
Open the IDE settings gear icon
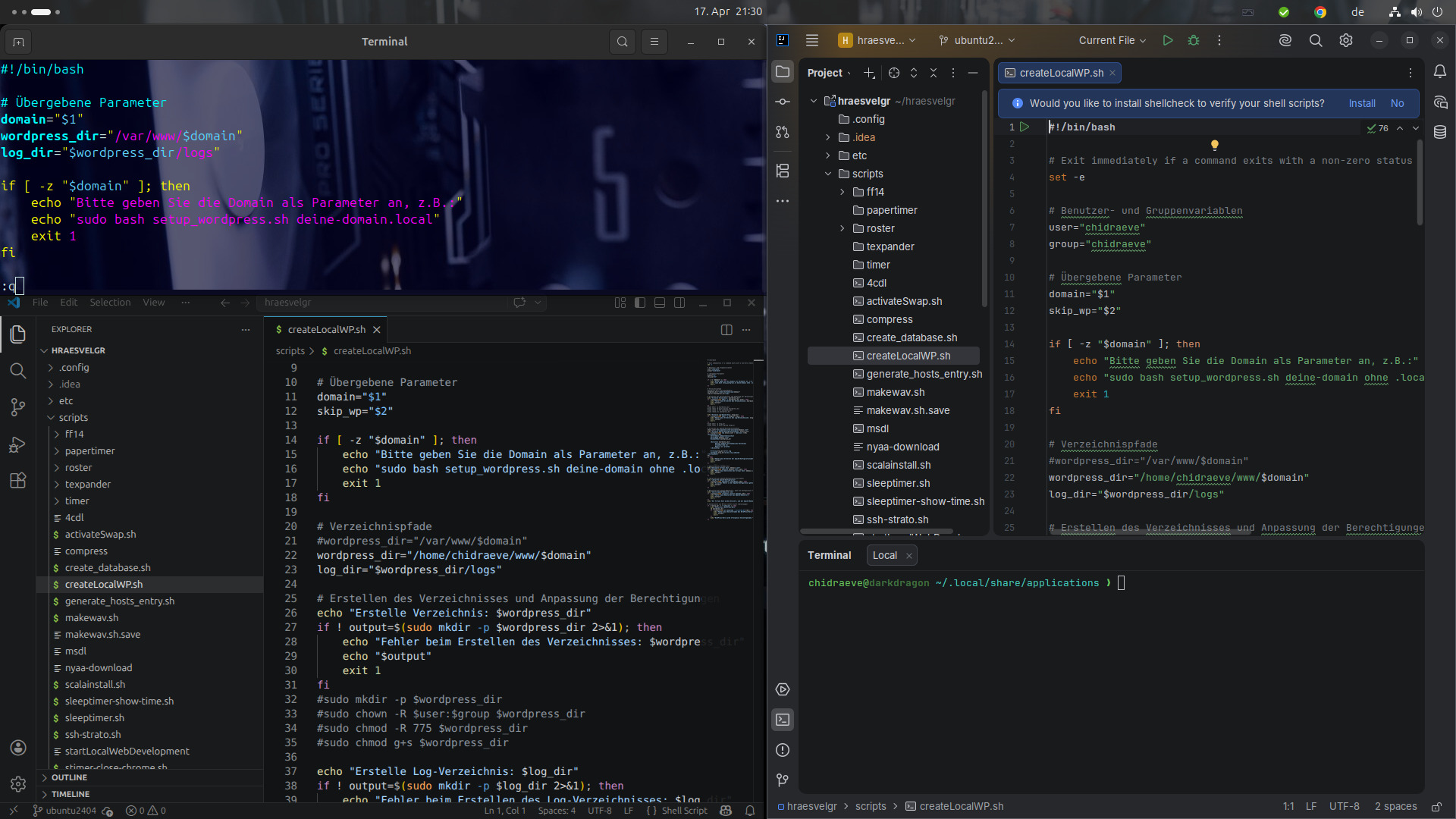pyautogui.click(x=1345, y=41)
